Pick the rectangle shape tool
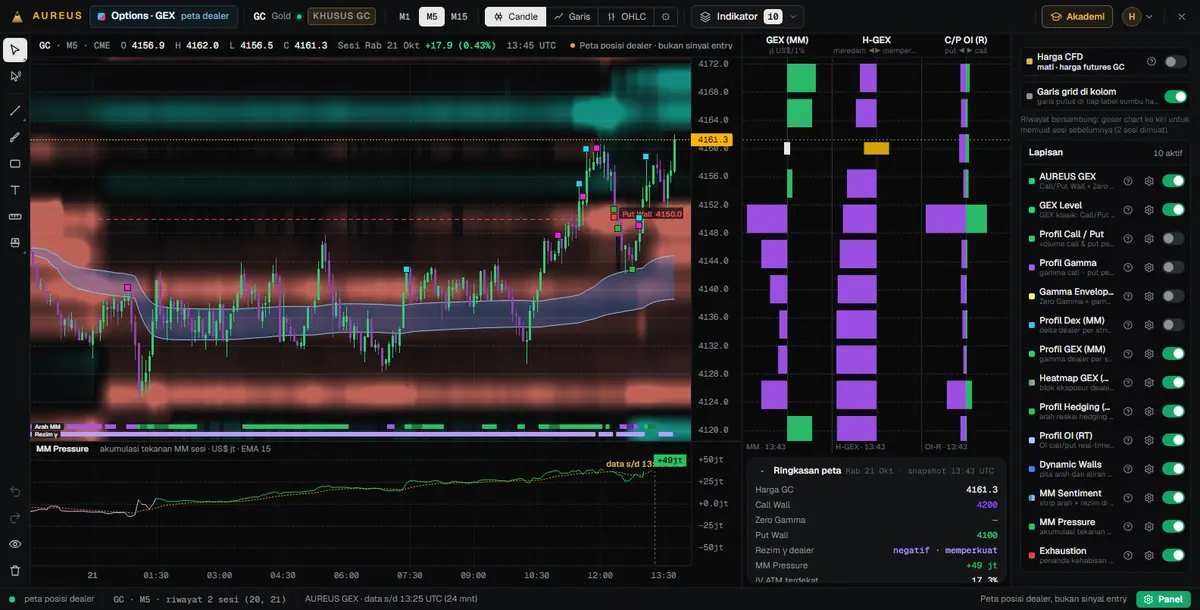1200x610 pixels. 15,163
